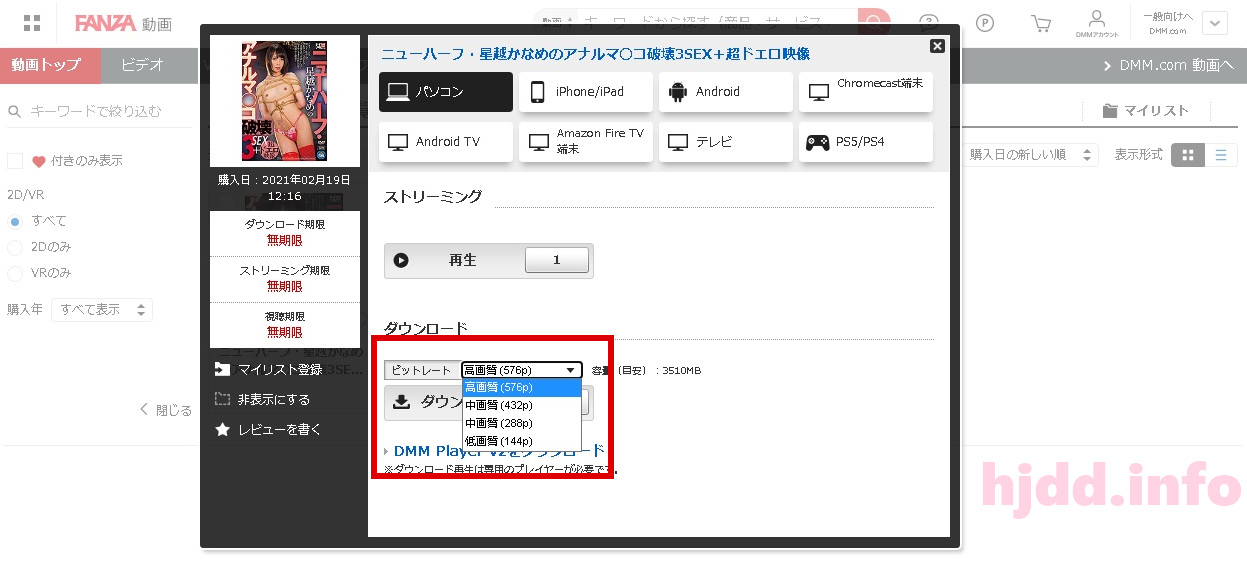
Task: Open the マイリスト folder button
Action: [1146, 111]
